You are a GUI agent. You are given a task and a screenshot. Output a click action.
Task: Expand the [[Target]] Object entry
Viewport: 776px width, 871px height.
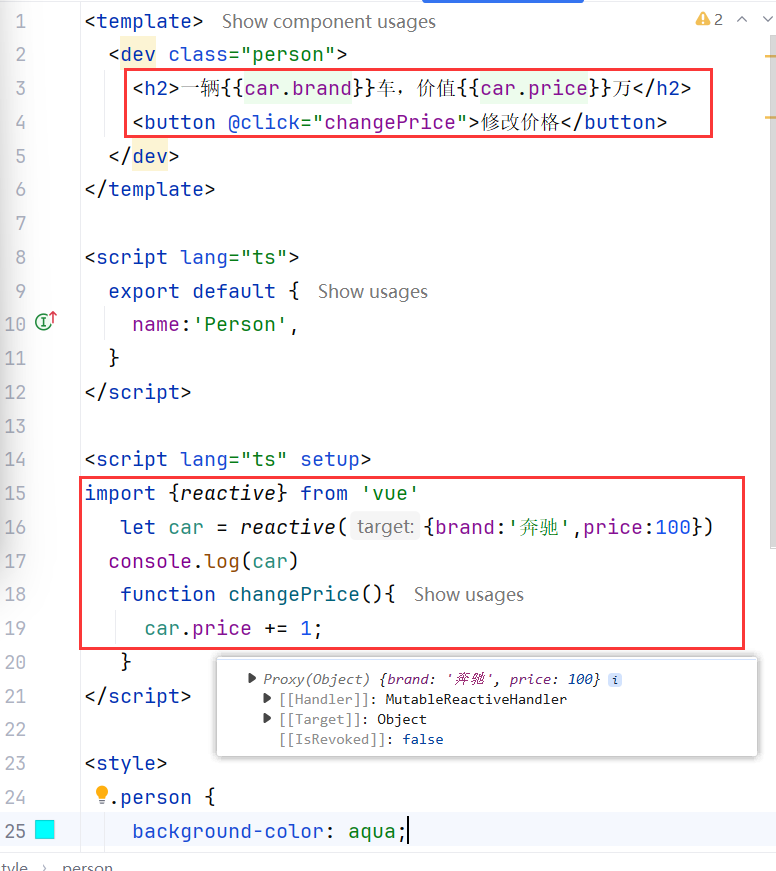267,718
